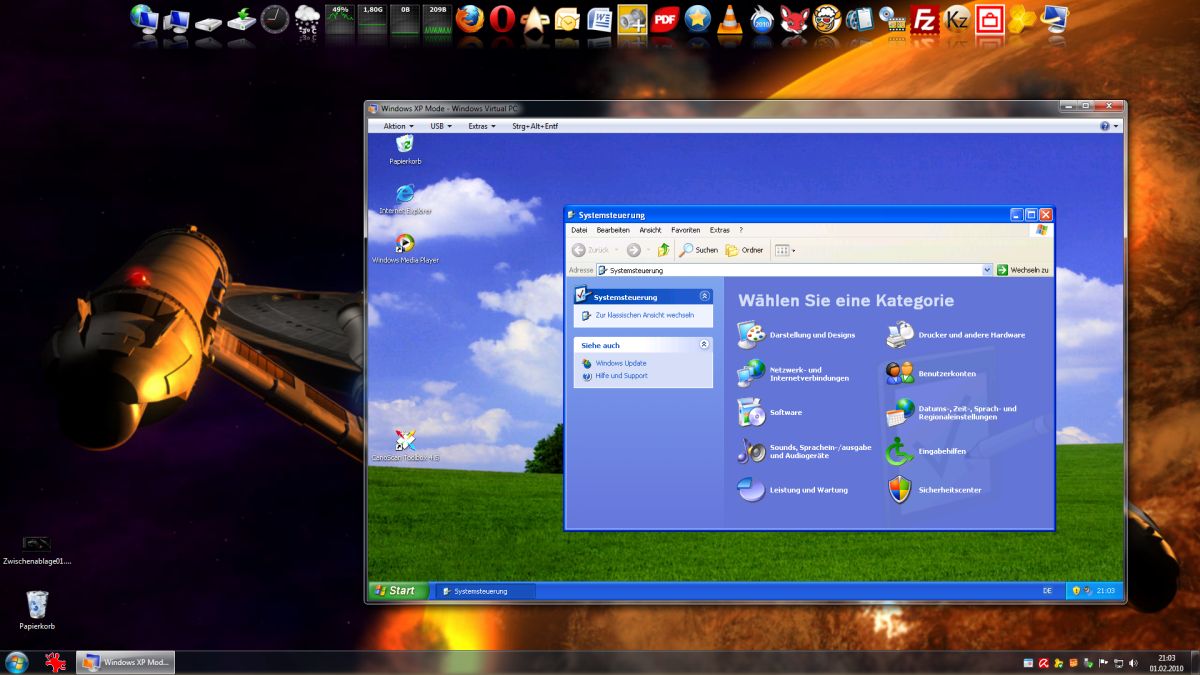Viewport: 1200px width, 675px height.
Task: Open the Software category
Action: click(x=770, y=412)
